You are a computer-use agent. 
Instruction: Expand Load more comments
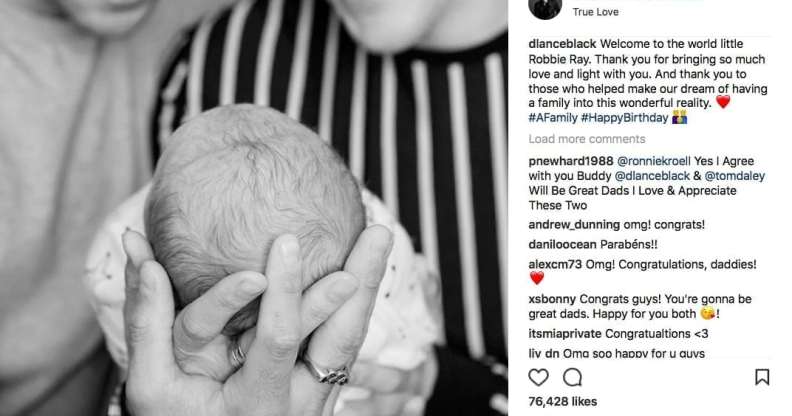[587, 139]
